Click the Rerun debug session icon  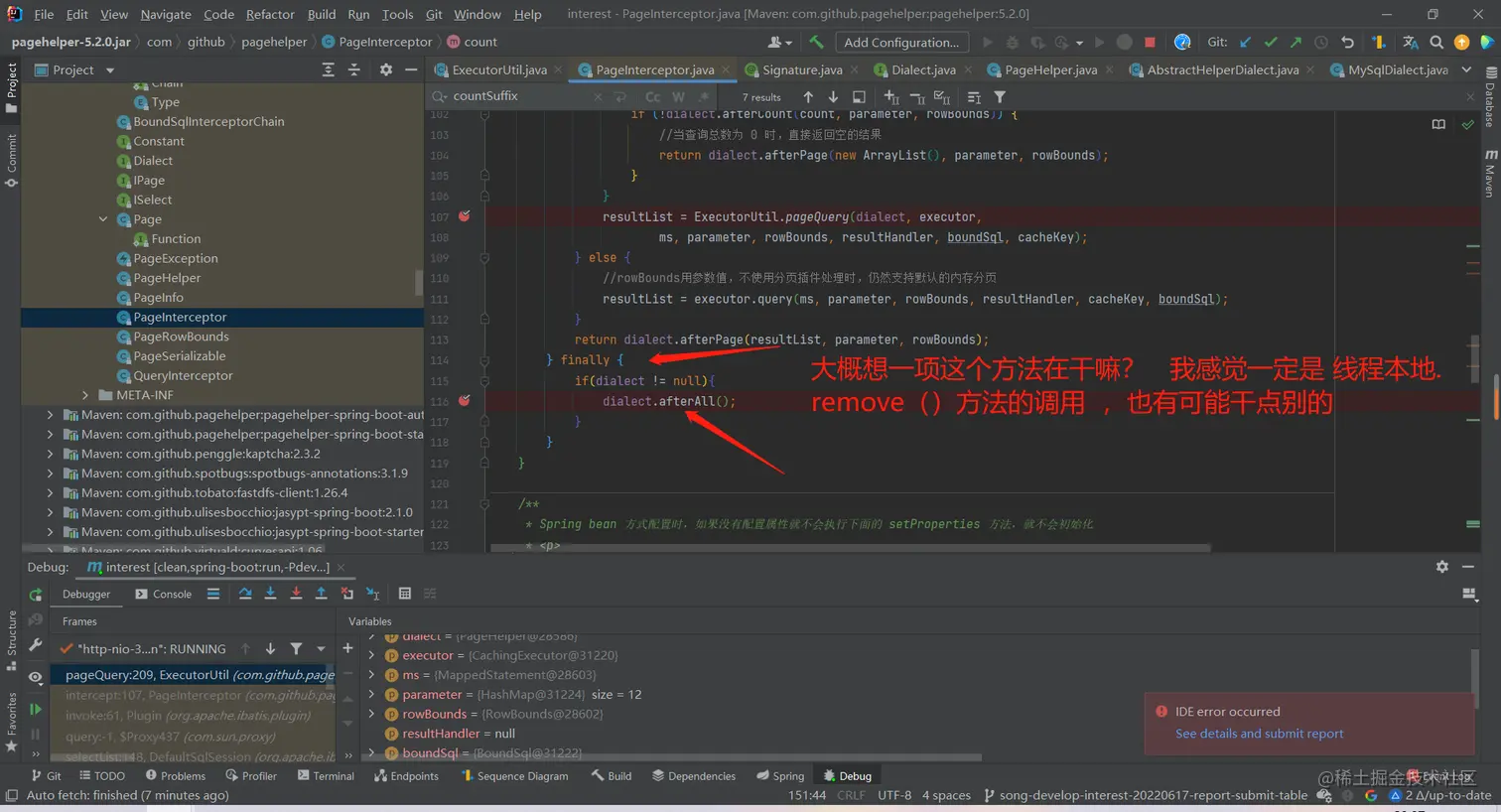(36, 595)
